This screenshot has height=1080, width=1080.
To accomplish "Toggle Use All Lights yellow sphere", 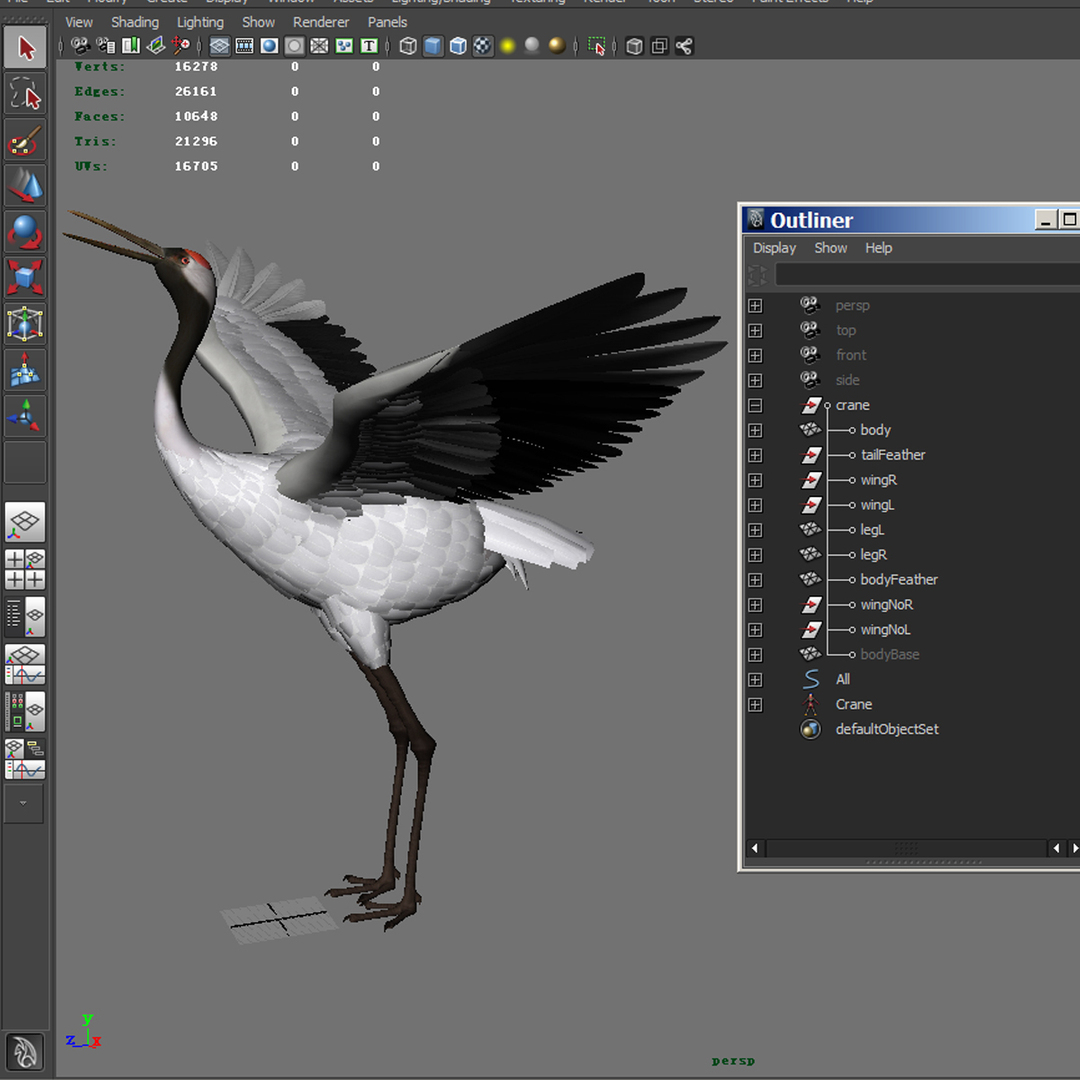I will coord(508,46).
